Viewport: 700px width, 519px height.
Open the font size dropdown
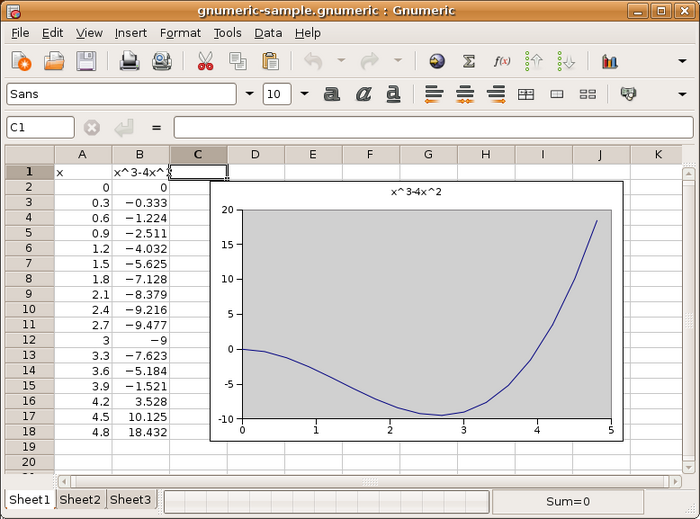click(x=303, y=94)
